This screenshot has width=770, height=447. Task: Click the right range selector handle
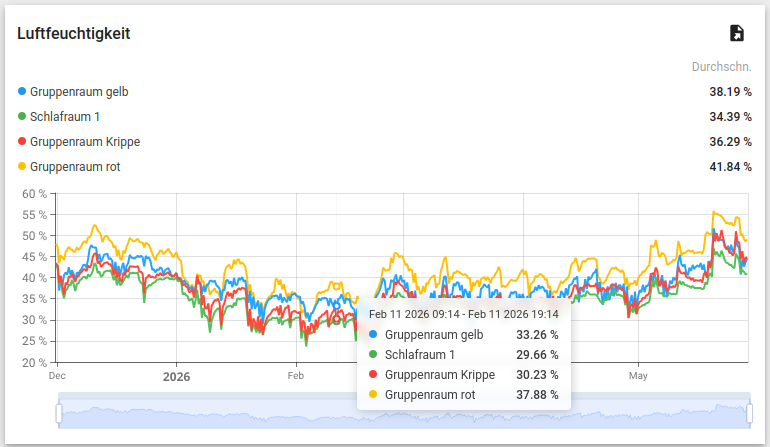click(x=749, y=413)
